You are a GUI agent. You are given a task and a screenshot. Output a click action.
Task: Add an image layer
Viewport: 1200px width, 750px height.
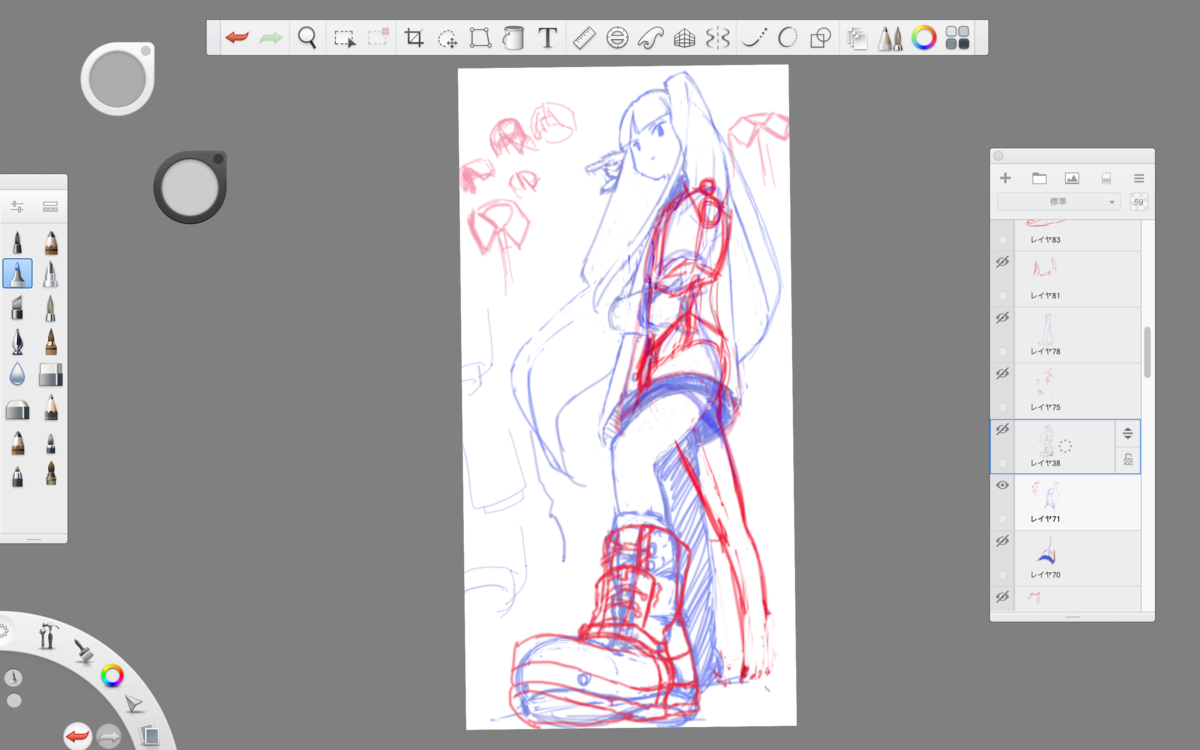pyautogui.click(x=1072, y=178)
